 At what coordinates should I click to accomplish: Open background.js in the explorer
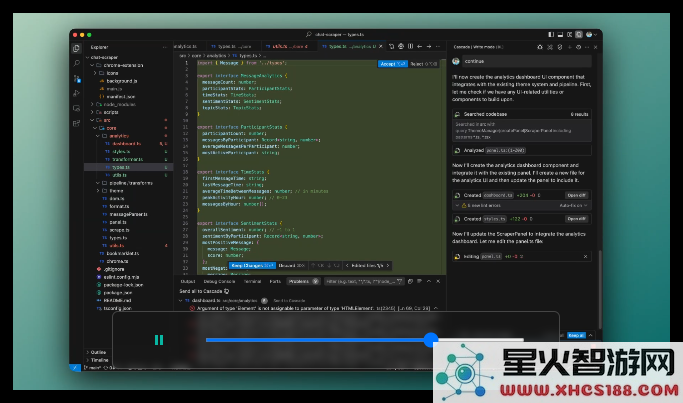(x=121, y=81)
